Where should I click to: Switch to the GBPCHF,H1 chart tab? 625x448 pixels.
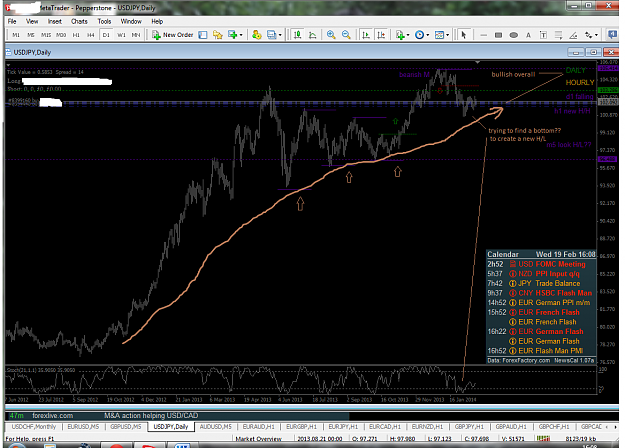pos(554,427)
